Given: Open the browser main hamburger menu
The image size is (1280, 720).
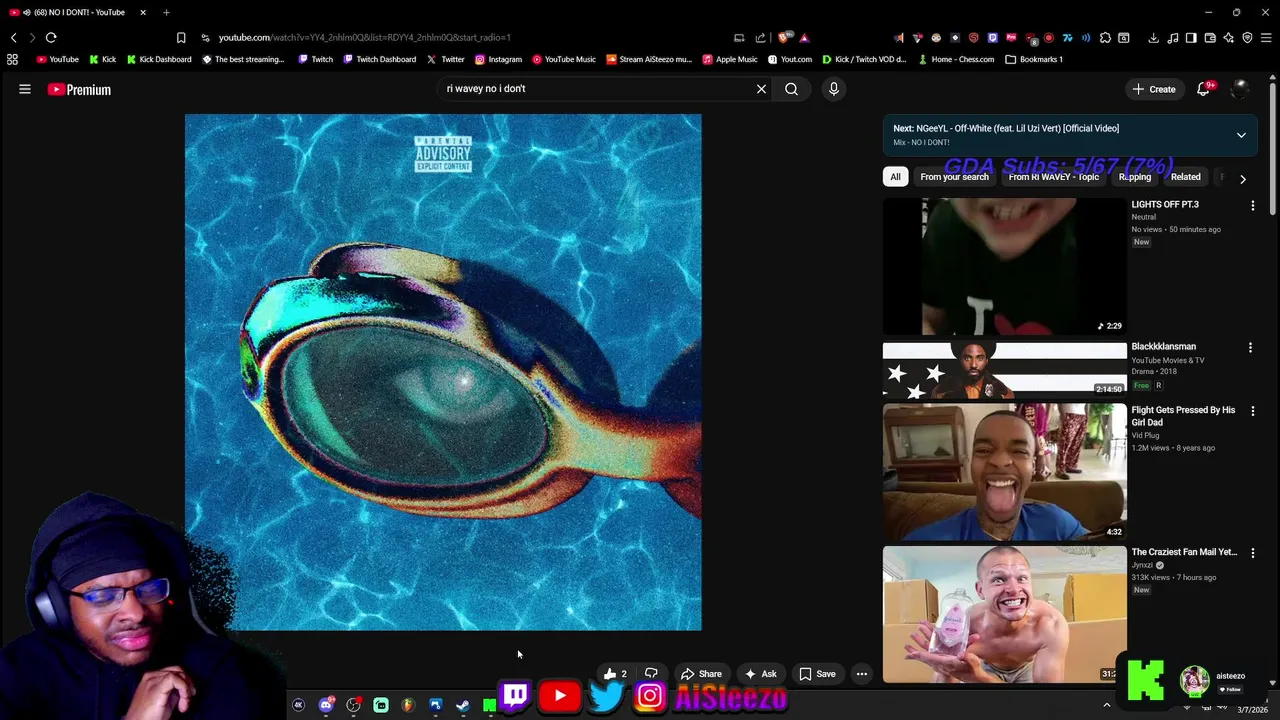Looking at the screenshot, I should 1266,38.
